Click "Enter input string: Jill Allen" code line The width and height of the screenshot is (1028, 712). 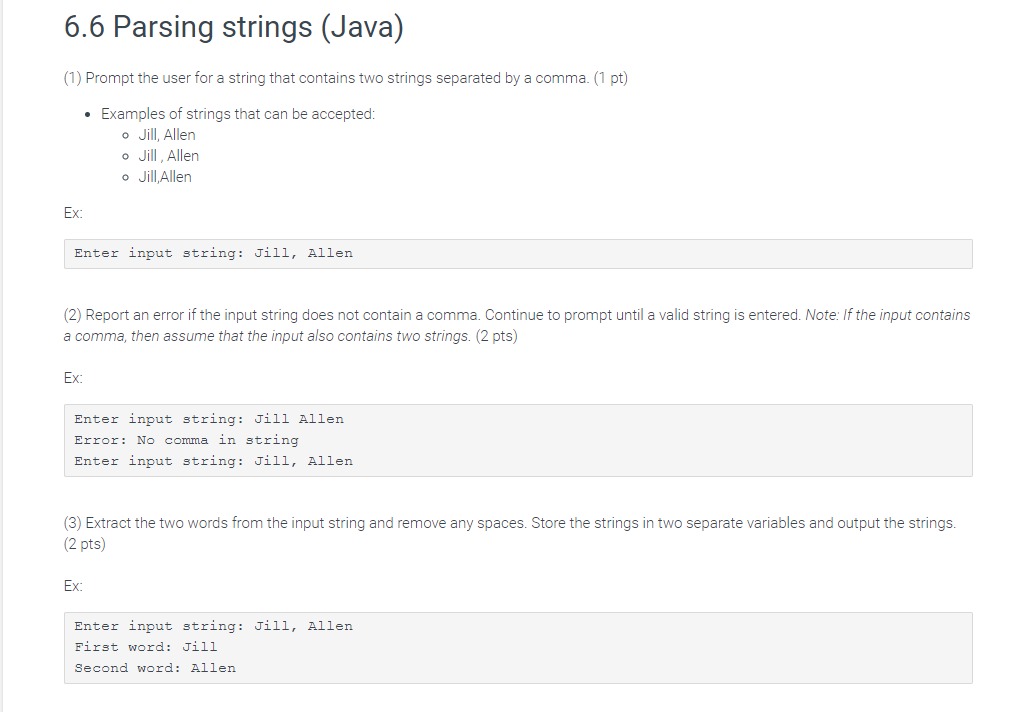point(208,419)
